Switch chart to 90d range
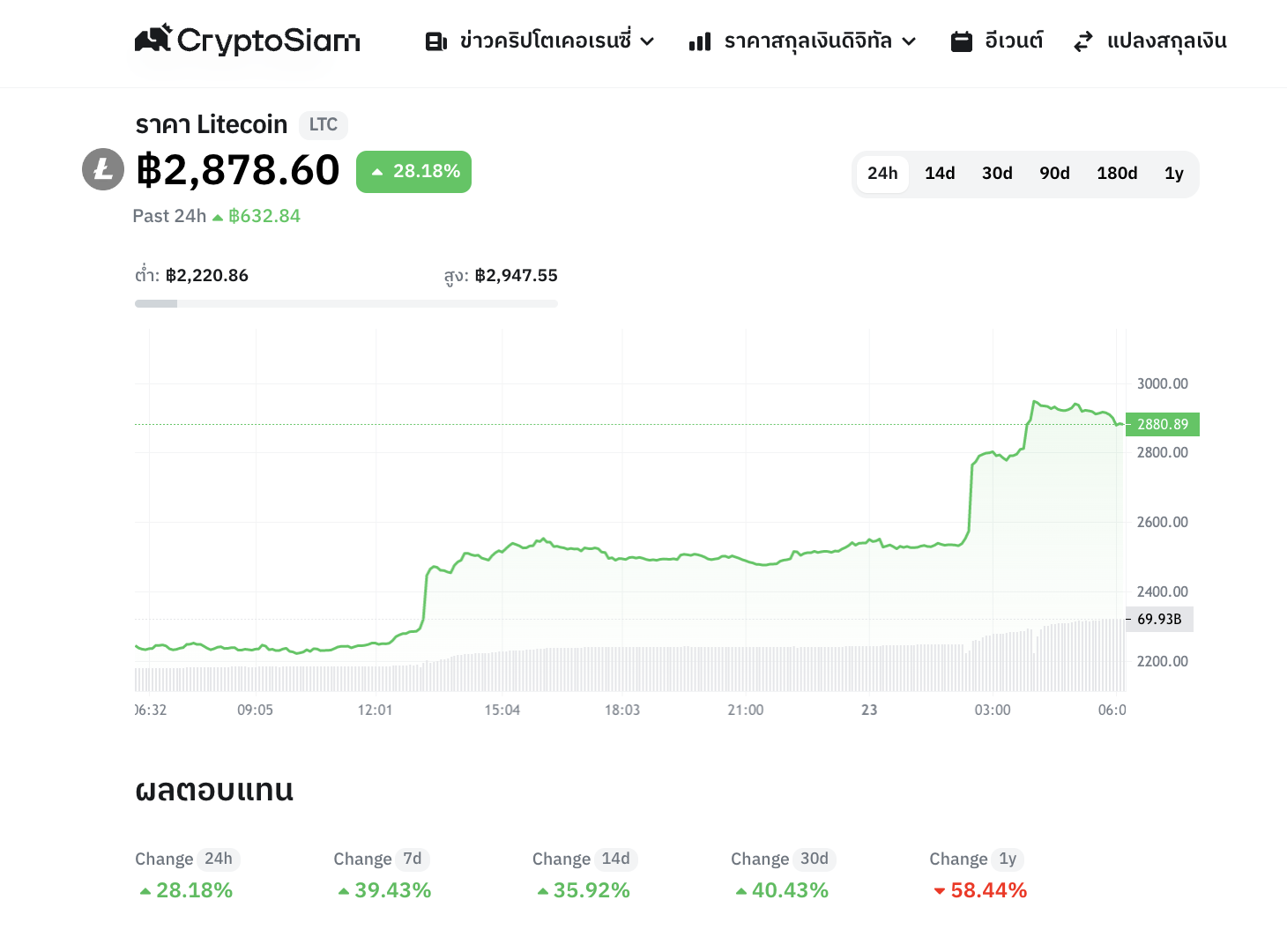1287x952 pixels. click(1054, 174)
